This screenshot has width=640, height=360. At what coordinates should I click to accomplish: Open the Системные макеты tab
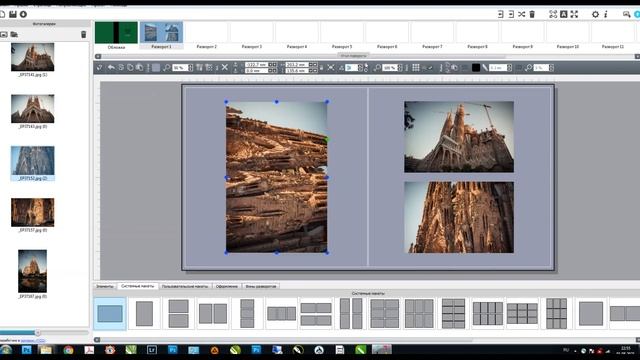coord(138,286)
